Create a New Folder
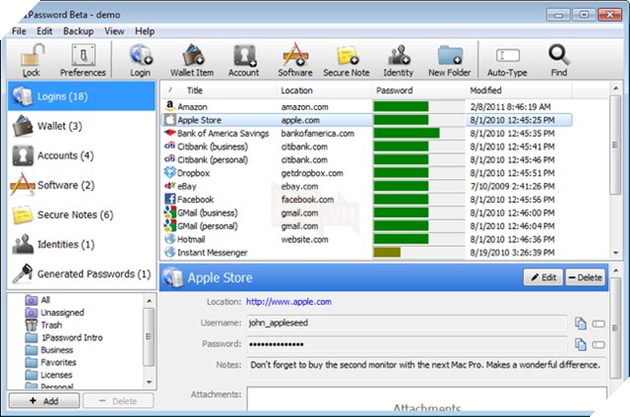The image size is (630, 417). 449,58
